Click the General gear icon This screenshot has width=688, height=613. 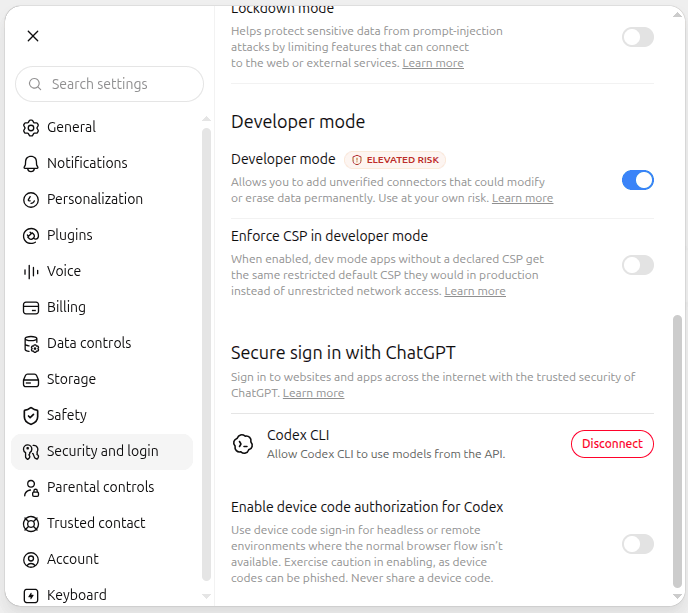click(31, 127)
